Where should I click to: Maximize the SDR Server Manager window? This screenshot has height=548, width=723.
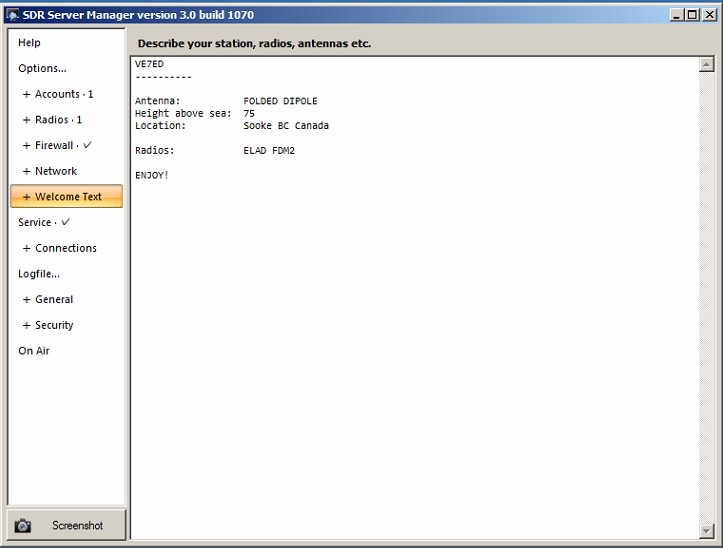pos(692,15)
